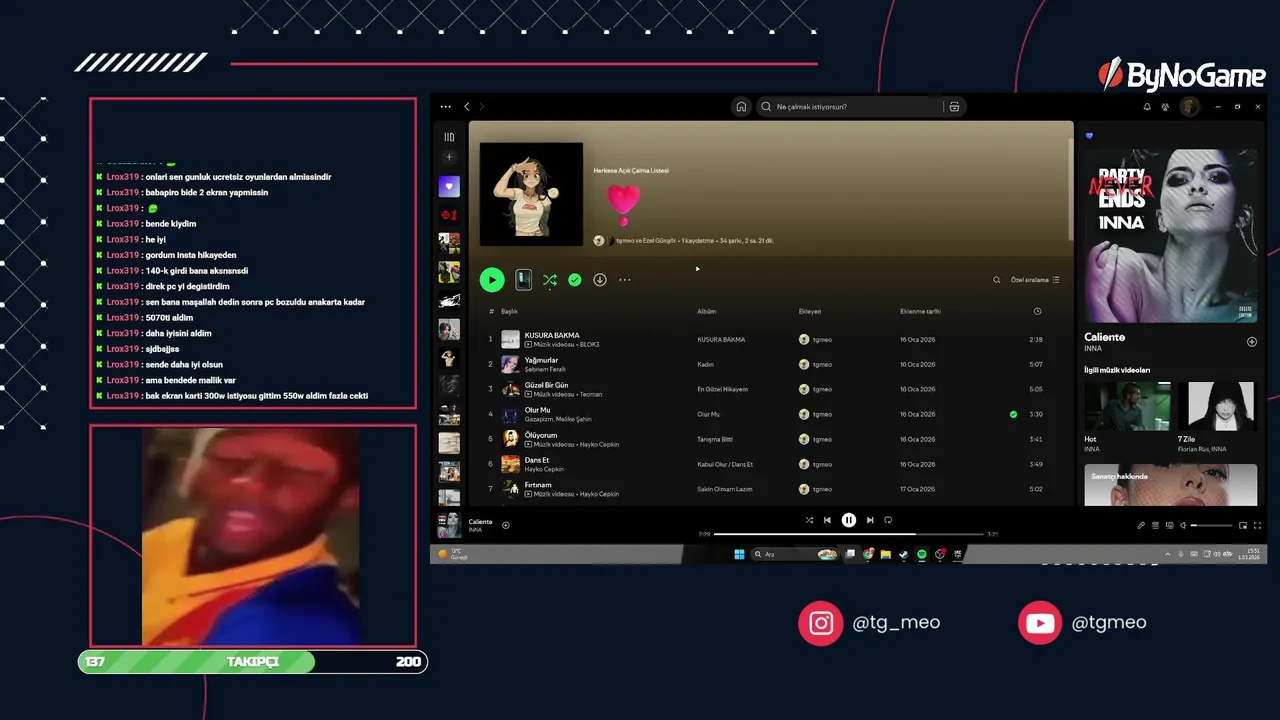Click the 'Ne çalmak istiyorsun?' search field

pos(850,106)
